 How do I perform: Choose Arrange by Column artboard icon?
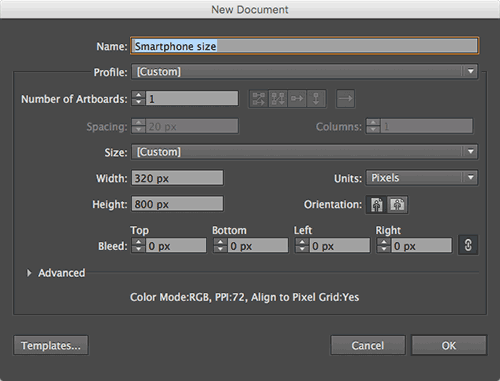316,99
